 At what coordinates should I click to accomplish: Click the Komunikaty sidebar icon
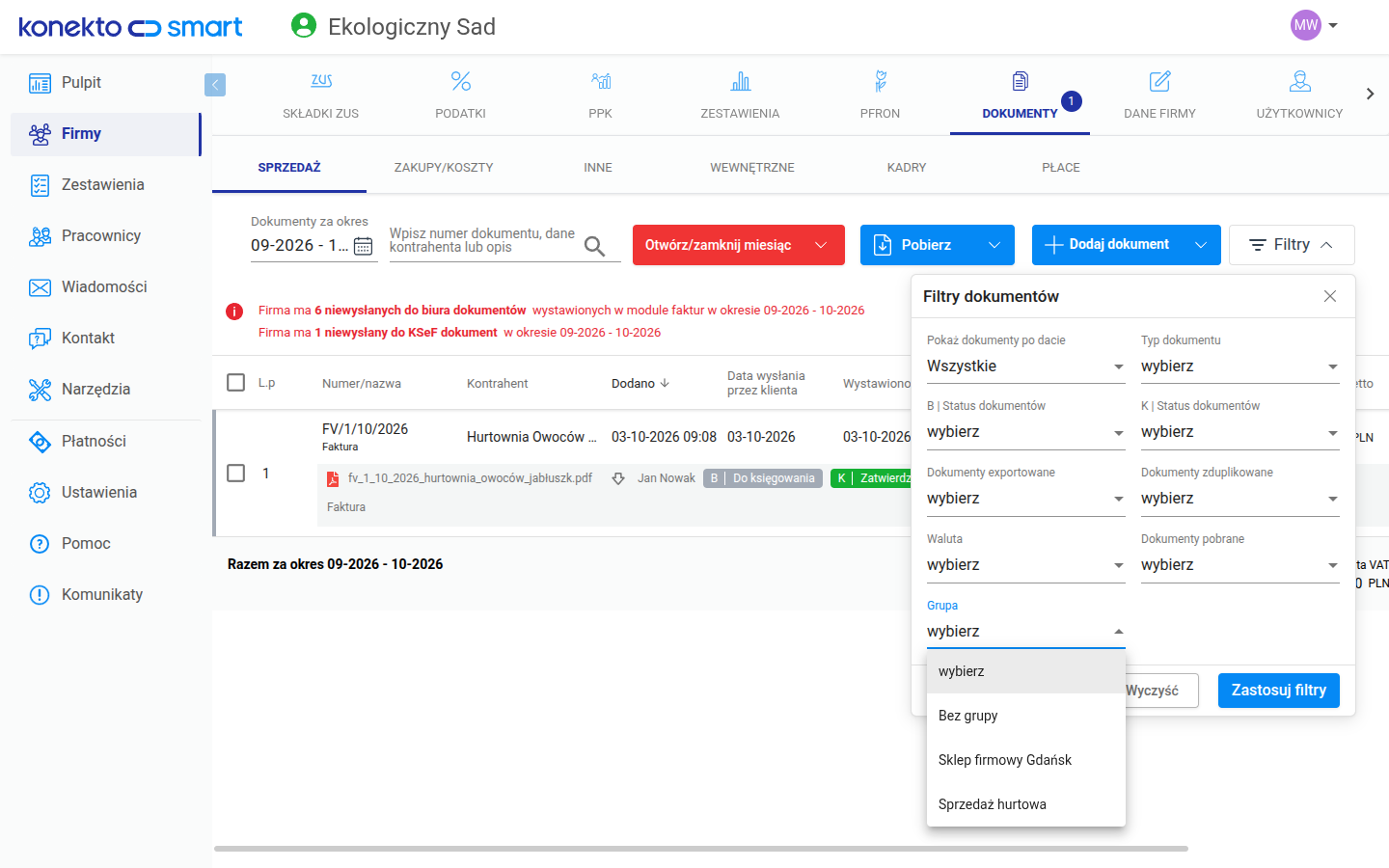click(x=40, y=595)
